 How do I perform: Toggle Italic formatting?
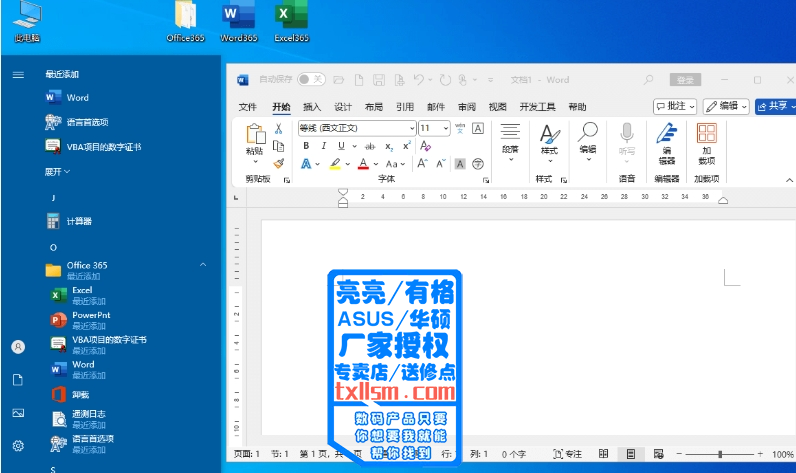pos(323,146)
